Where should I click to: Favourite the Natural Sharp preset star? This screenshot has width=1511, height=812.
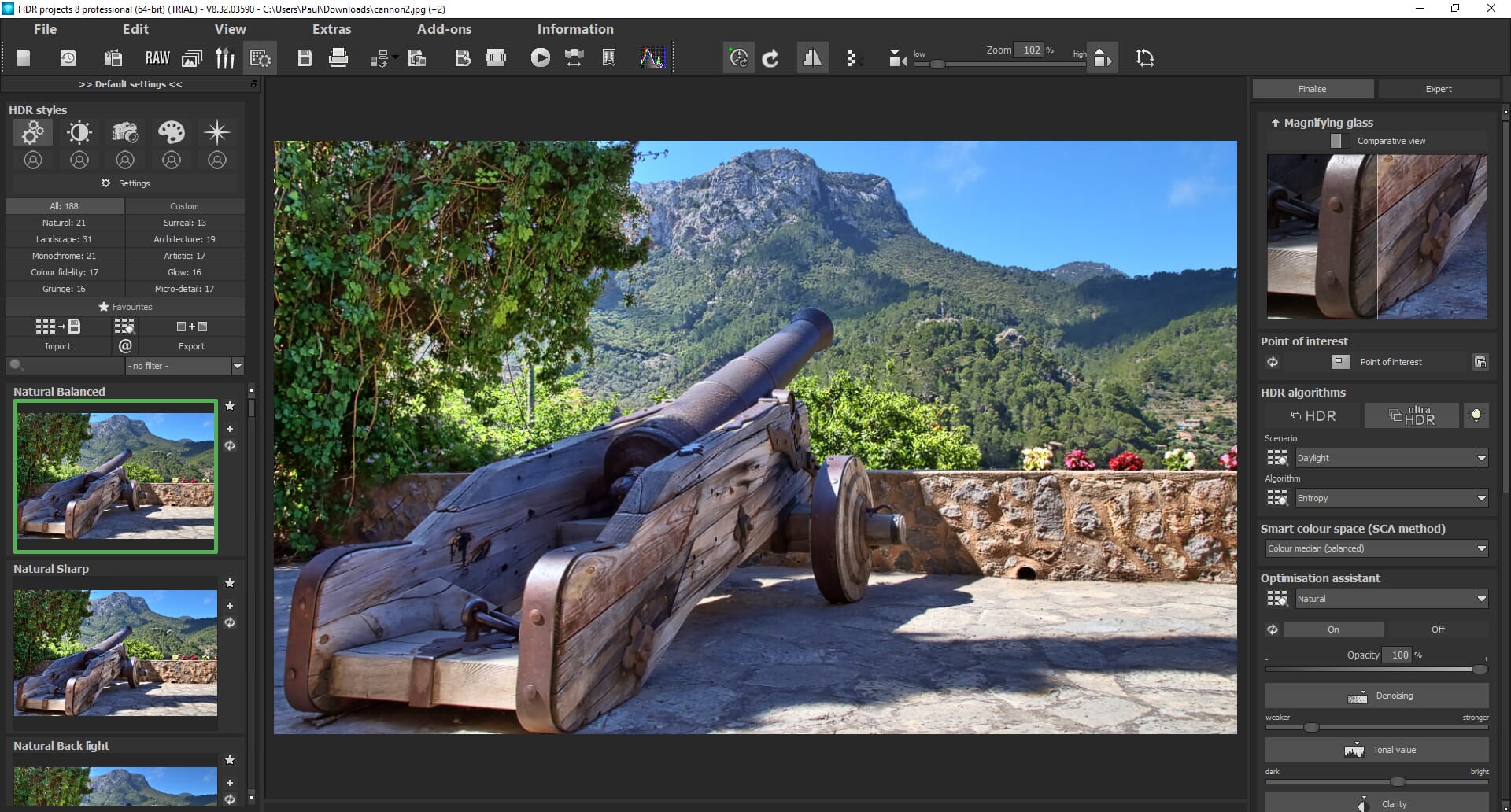[x=230, y=583]
